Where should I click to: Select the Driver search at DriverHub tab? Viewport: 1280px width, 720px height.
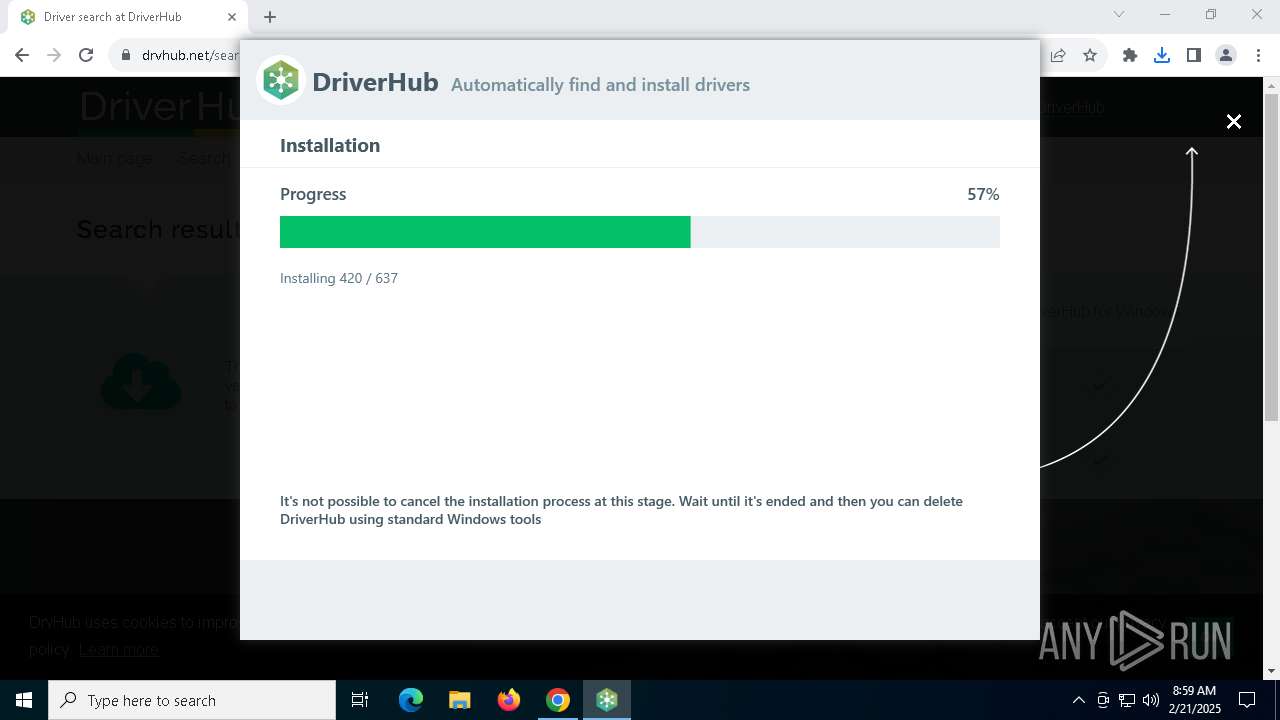tap(127, 17)
